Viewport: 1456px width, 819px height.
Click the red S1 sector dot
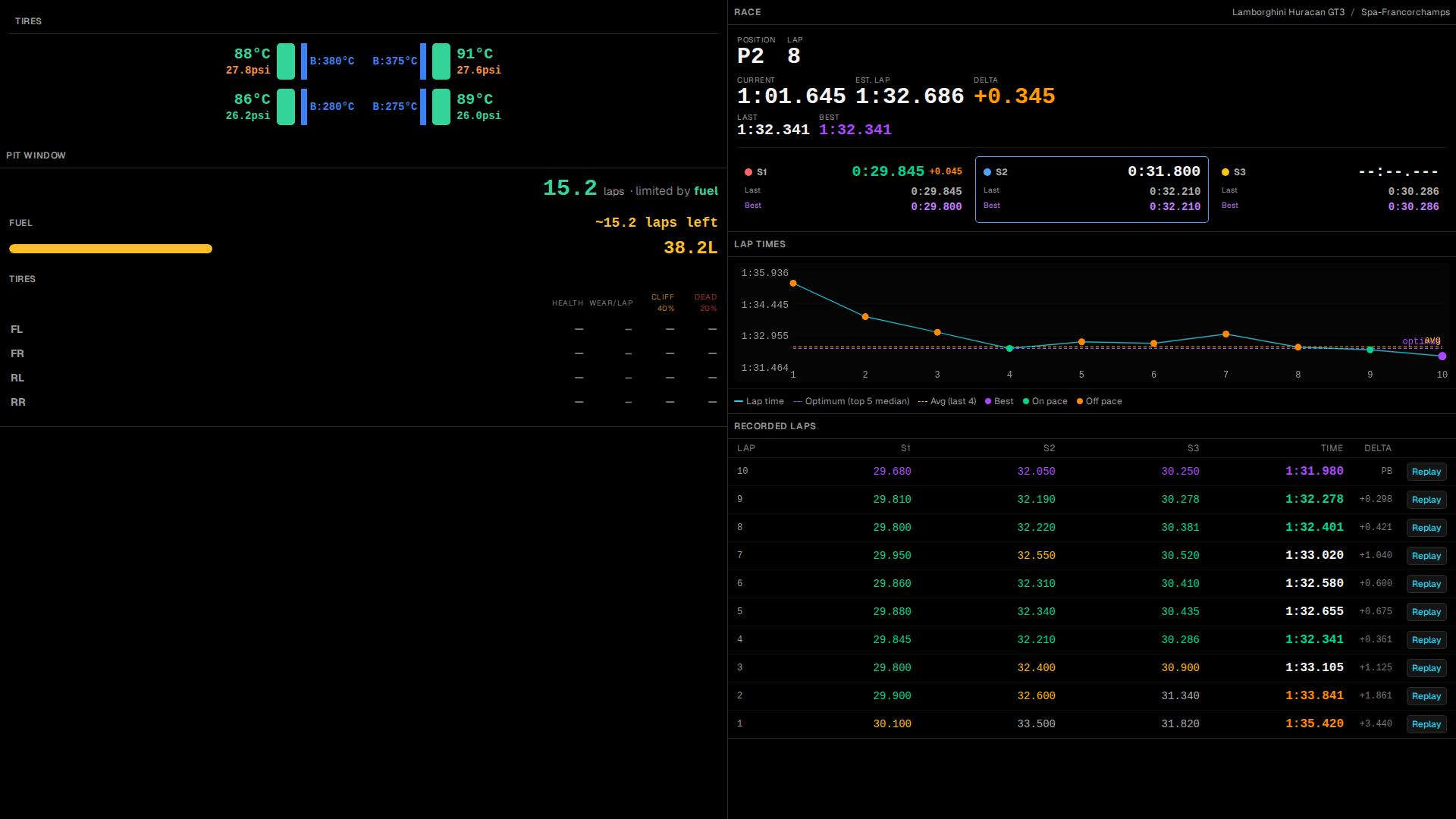coord(748,172)
